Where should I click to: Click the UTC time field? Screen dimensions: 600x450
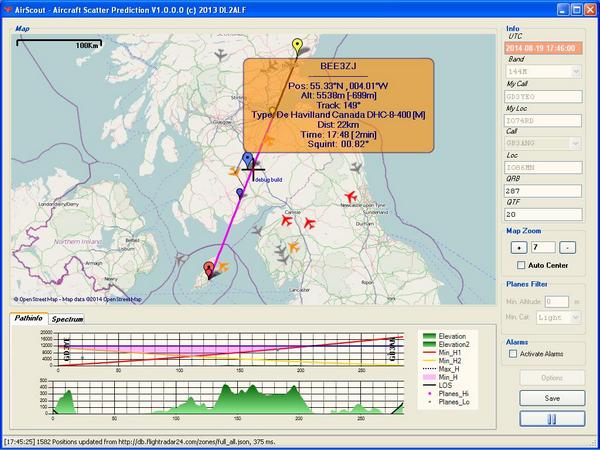coord(543,48)
